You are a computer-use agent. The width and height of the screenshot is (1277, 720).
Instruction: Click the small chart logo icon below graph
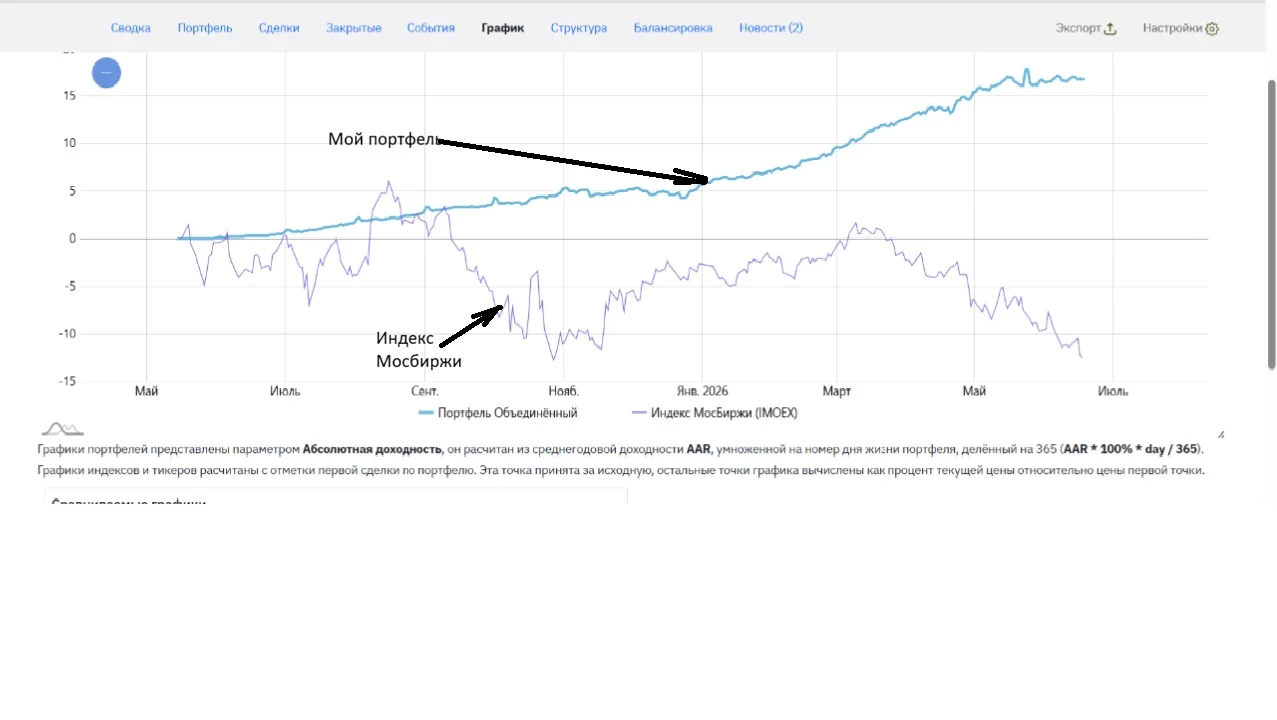pos(62,428)
